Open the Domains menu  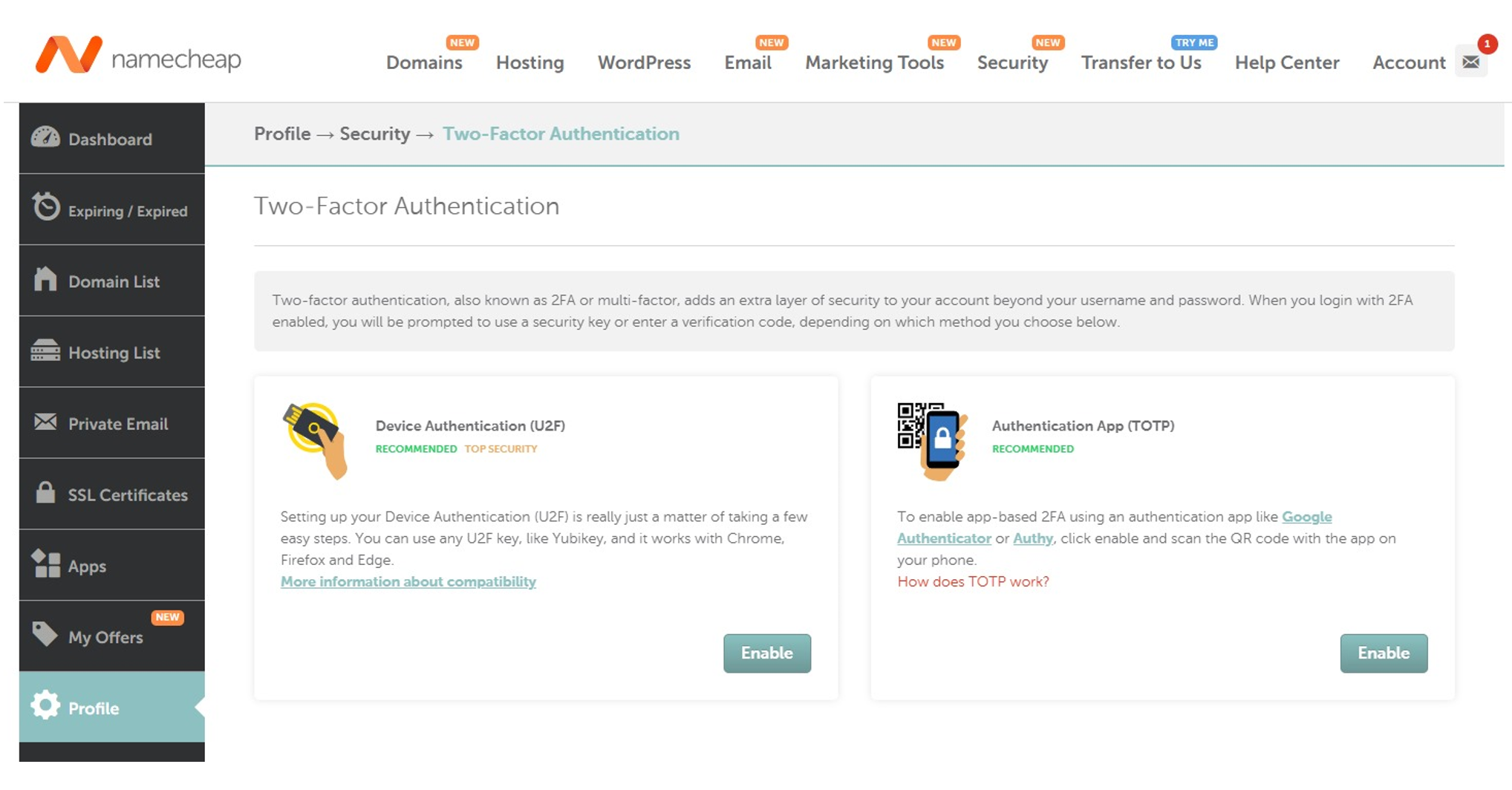424,62
